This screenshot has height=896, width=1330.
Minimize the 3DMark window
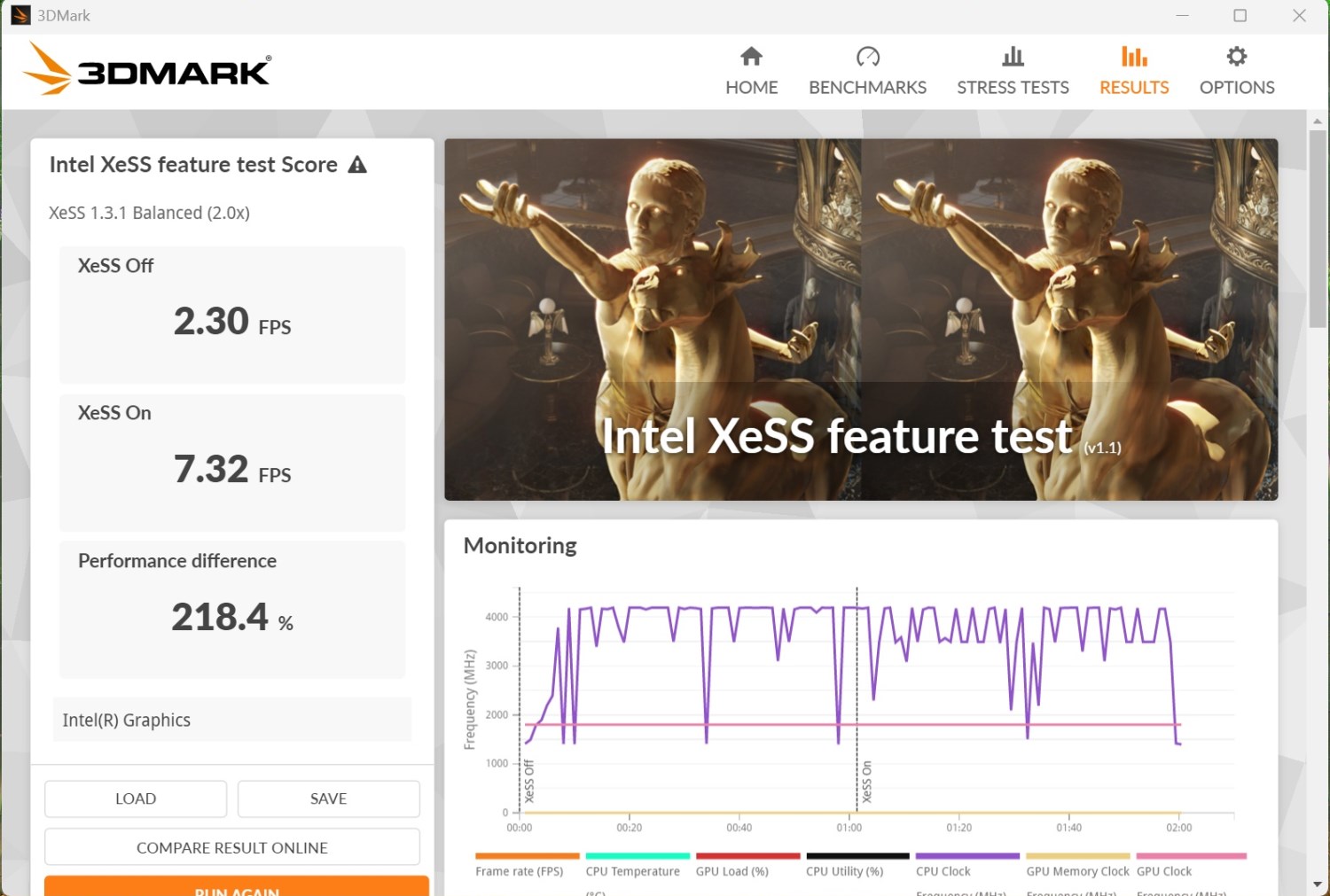[x=1182, y=15]
